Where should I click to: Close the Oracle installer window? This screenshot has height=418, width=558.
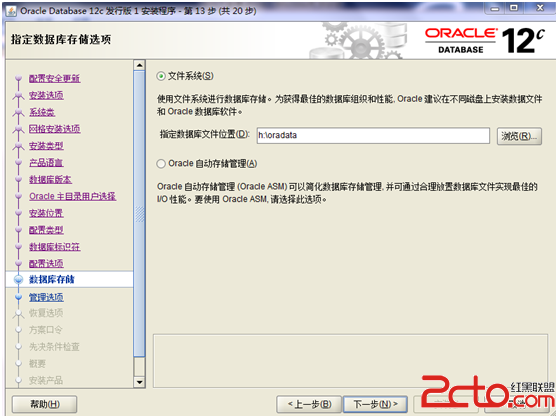click(539, 9)
